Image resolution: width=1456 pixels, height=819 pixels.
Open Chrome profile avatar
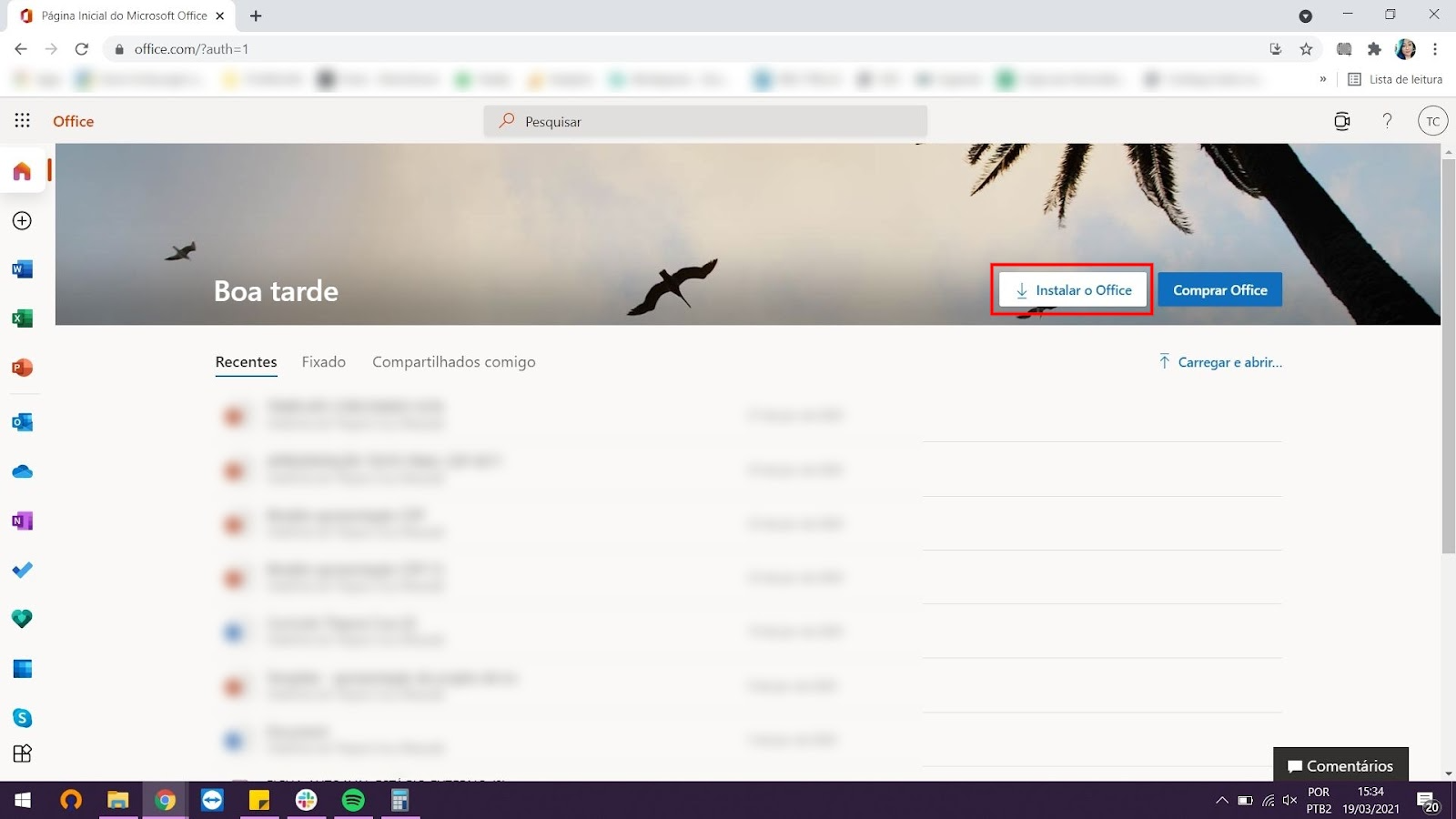click(x=1405, y=49)
